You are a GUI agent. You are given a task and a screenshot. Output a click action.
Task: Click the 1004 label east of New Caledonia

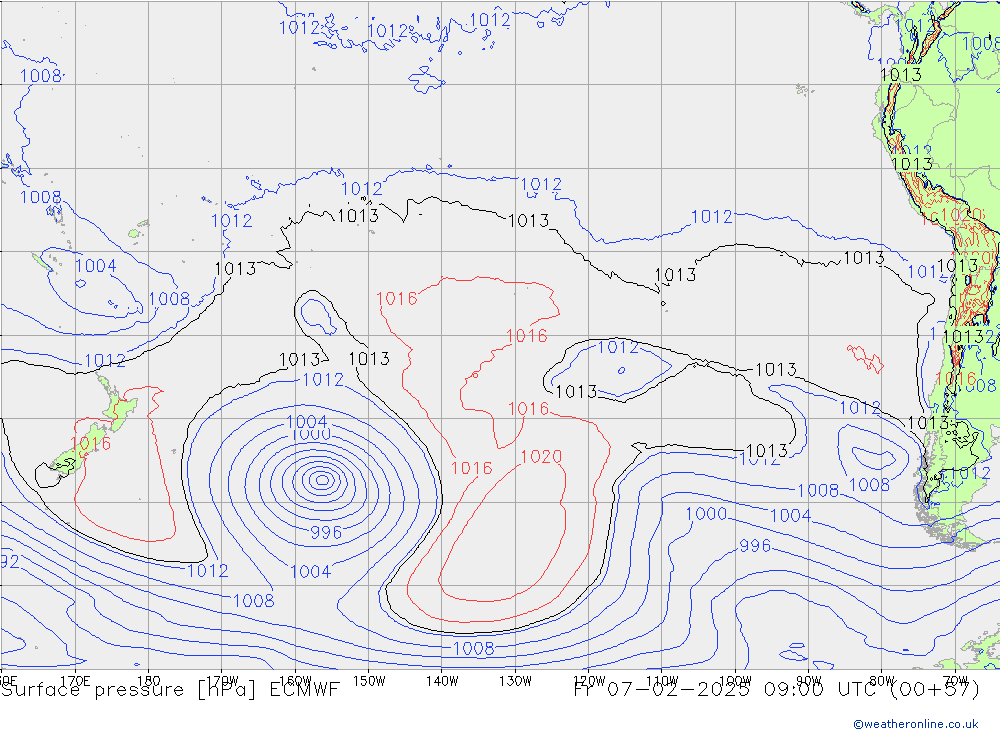point(96,266)
